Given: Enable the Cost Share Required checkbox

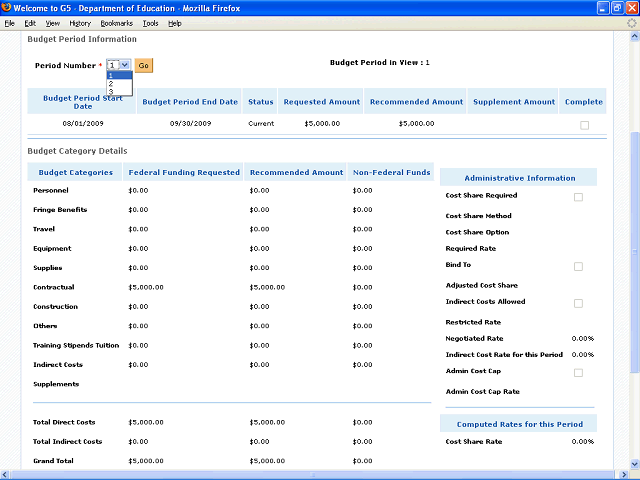Looking at the screenshot, I should 578,197.
